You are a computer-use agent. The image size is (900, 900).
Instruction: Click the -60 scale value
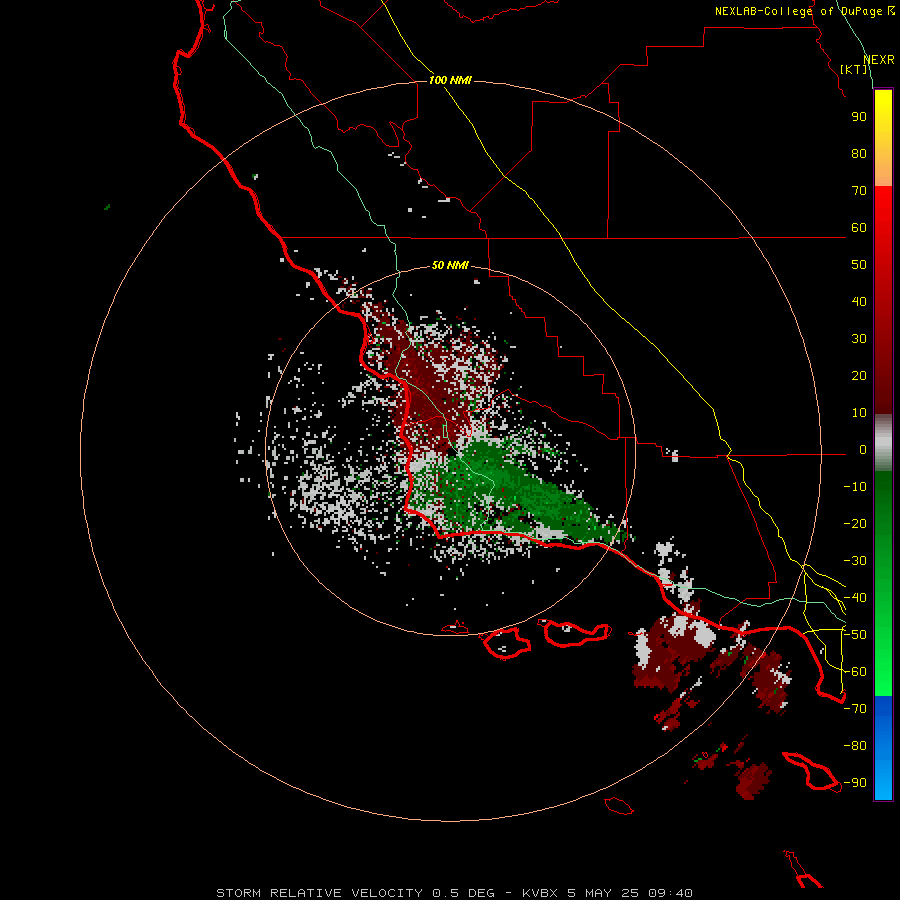click(x=855, y=672)
